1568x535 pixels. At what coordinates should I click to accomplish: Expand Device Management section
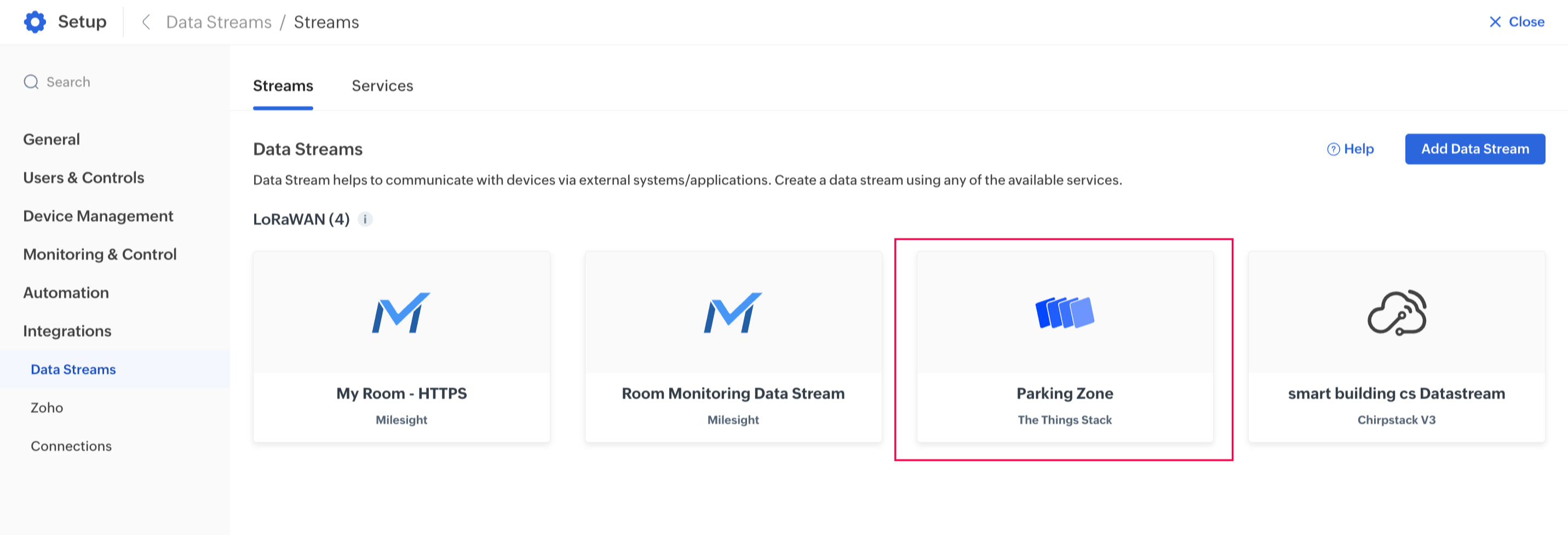pyautogui.click(x=98, y=216)
